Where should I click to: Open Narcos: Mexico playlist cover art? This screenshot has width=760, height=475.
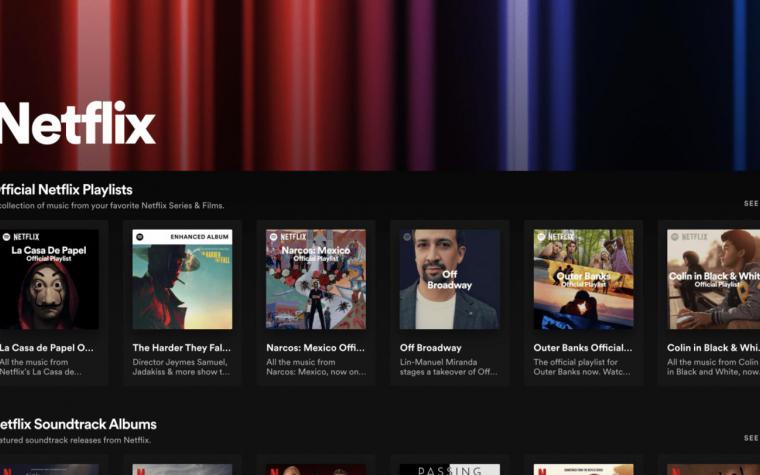tap(316, 279)
